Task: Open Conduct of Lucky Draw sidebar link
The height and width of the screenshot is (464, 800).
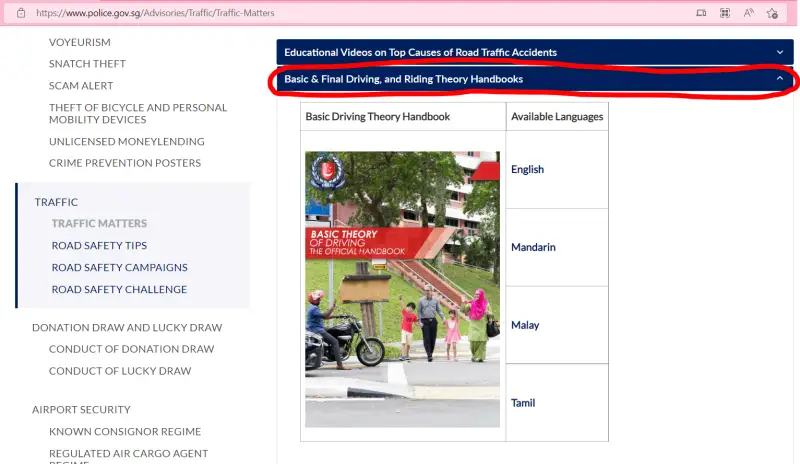Action: (120, 371)
